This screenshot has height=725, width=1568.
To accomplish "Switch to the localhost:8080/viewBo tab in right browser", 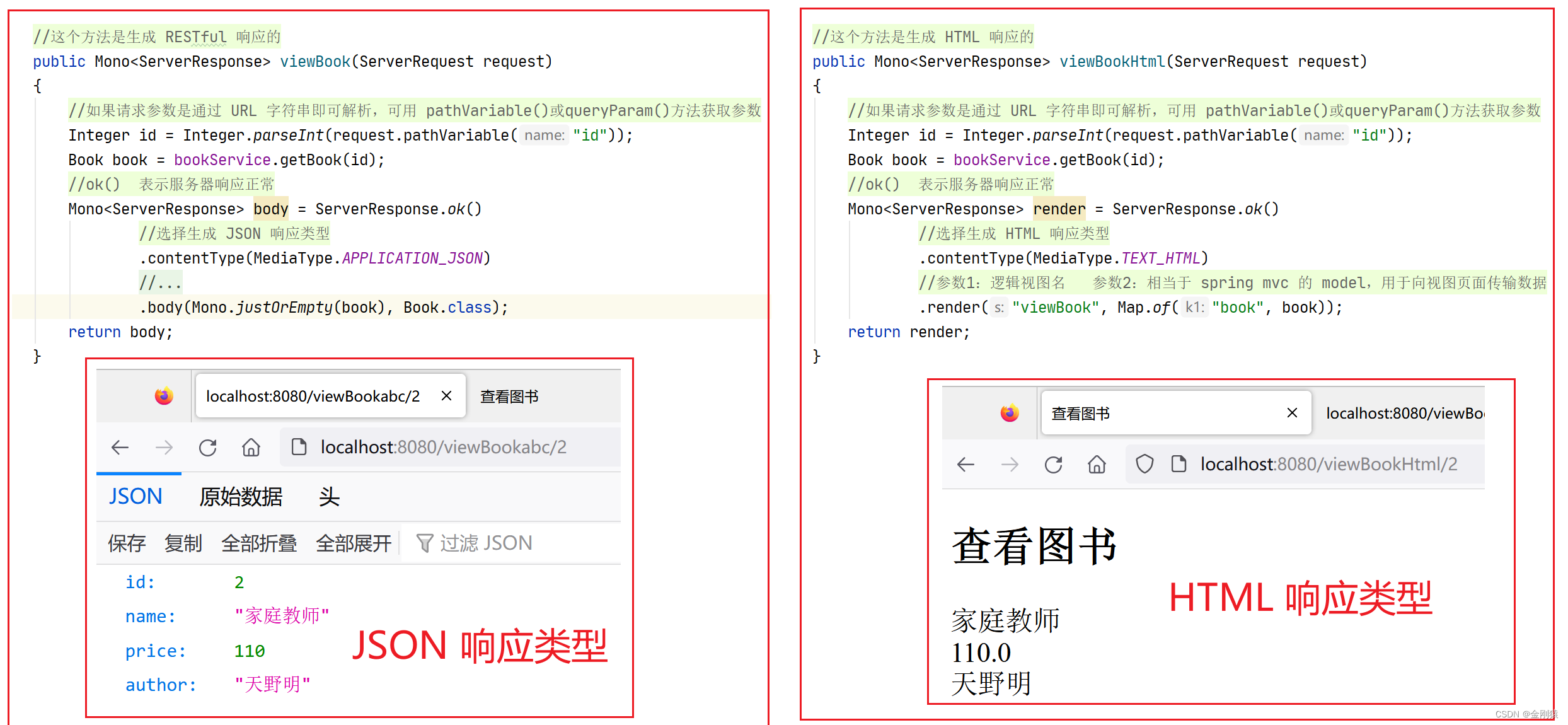I will click(x=1405, y=413).
